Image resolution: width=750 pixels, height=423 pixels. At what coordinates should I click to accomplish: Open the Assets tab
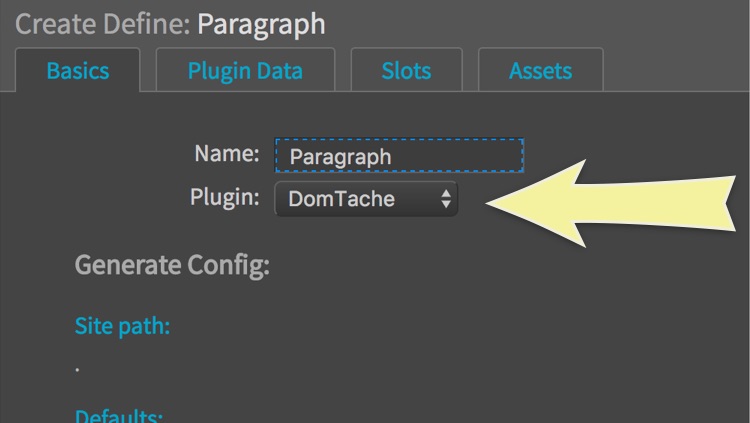(541, 71)
